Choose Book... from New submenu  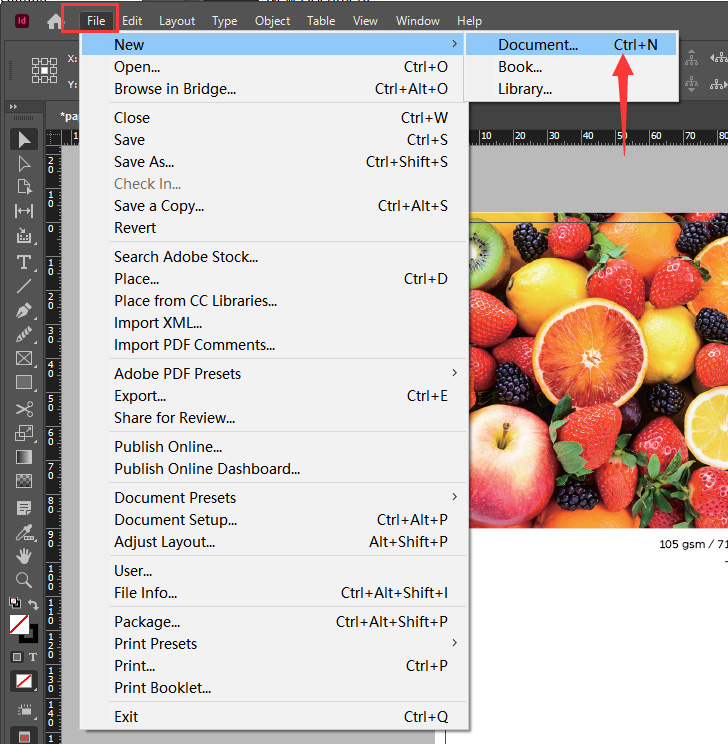point(570,67)
